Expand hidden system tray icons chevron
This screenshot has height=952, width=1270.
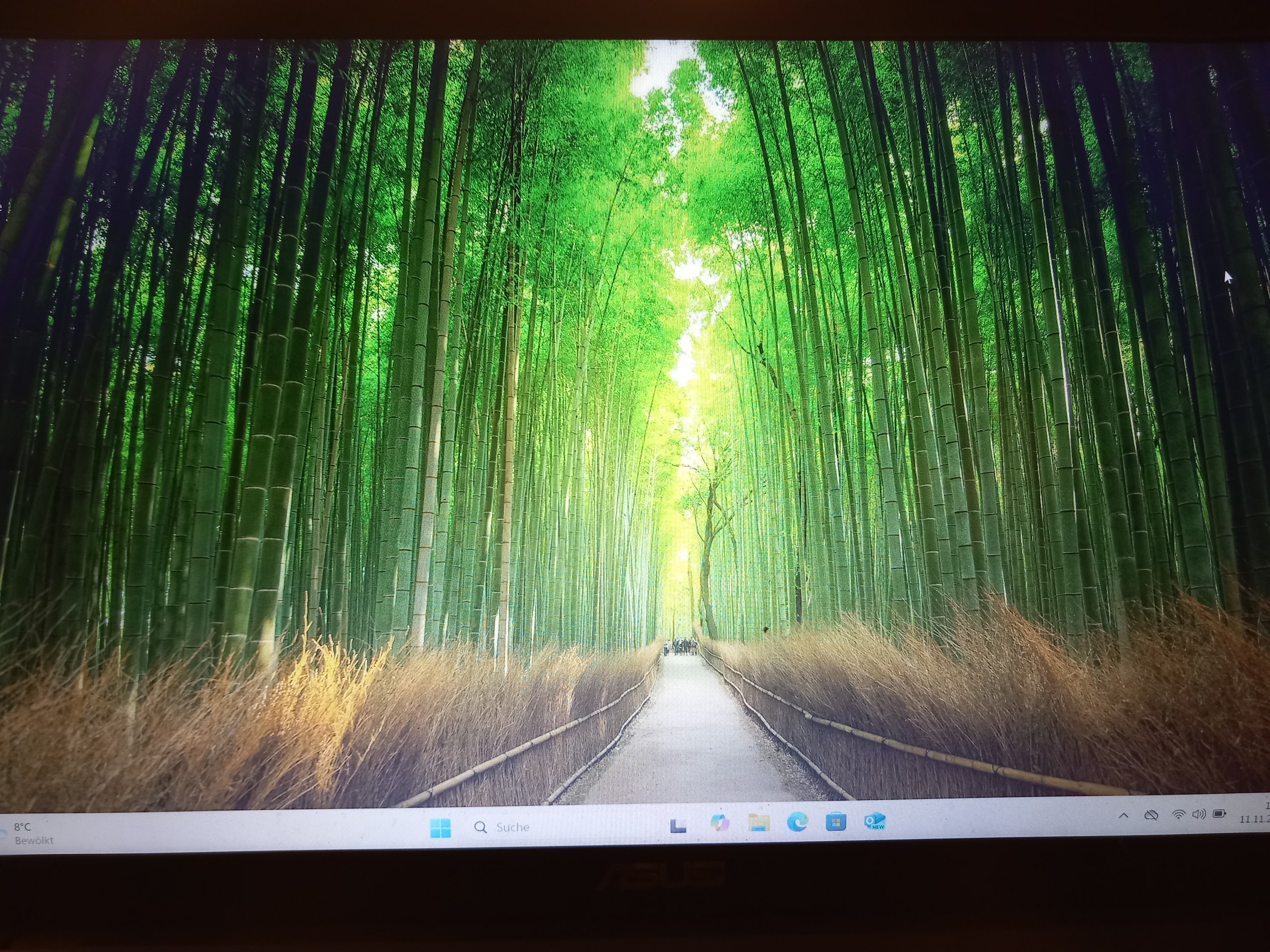(1123, 815)
